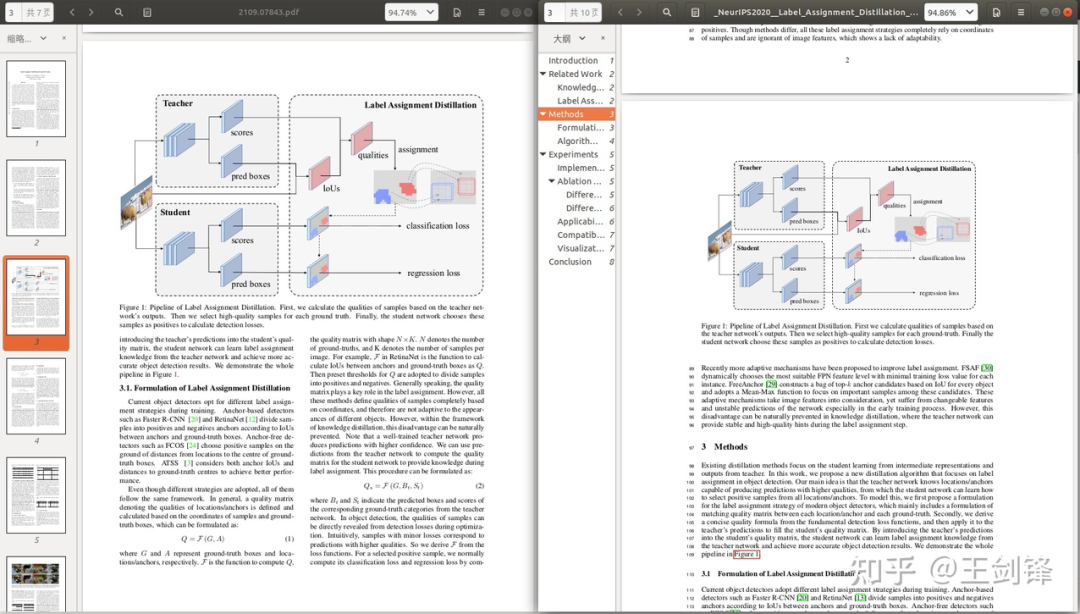Select Introduction in outline
This screenshot has width=1080, height=614.
pos(573,61)
